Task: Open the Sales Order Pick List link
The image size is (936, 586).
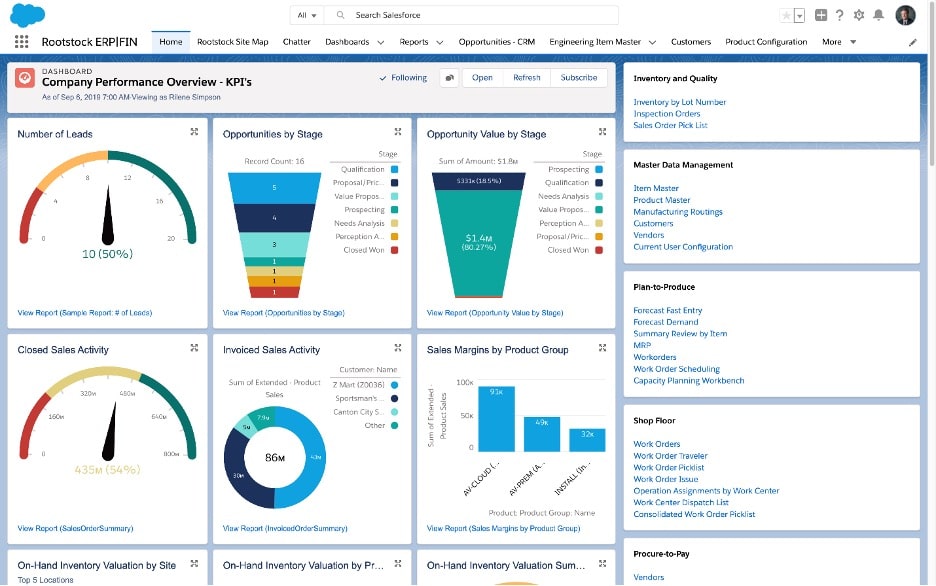Action: point(670,125)
